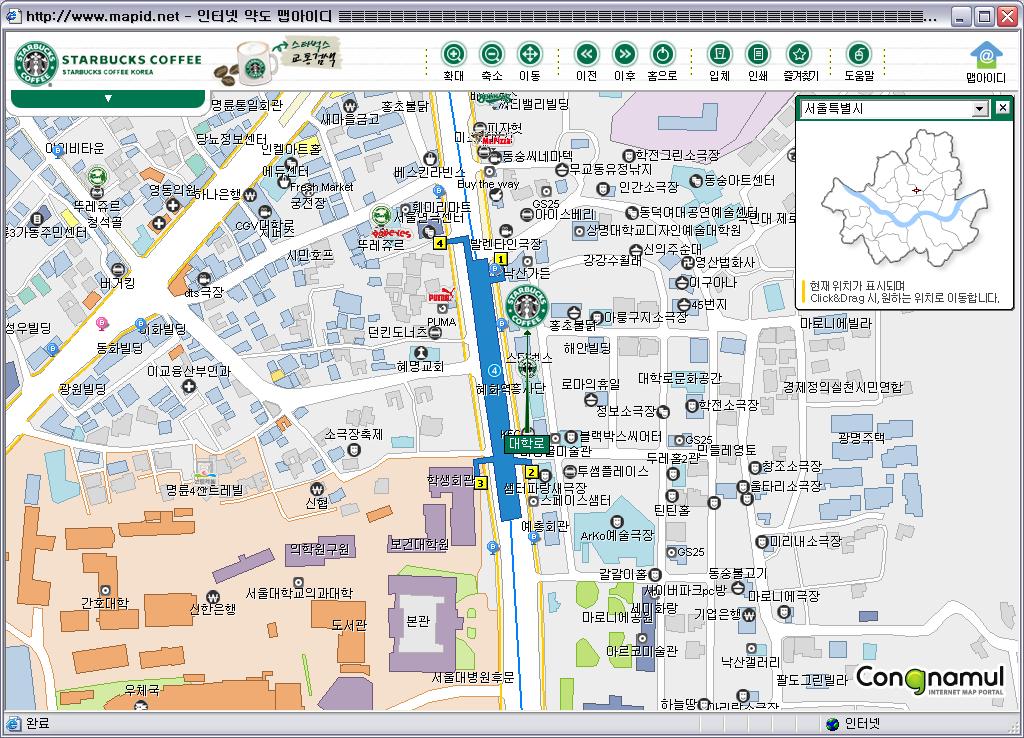The image size is (1024, 738).
Task: Click the Seoul overview map thumbnail
Action: point(904,197)
